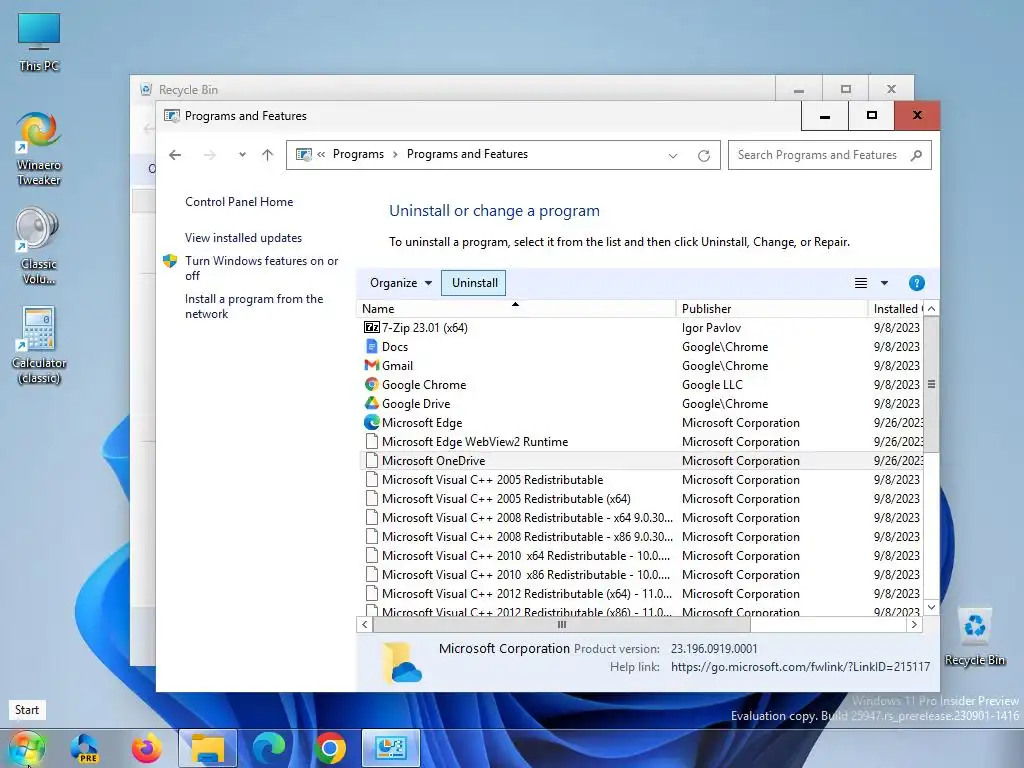Open help with the question mark icon
1024x768 pixels.
click(916, 283)
